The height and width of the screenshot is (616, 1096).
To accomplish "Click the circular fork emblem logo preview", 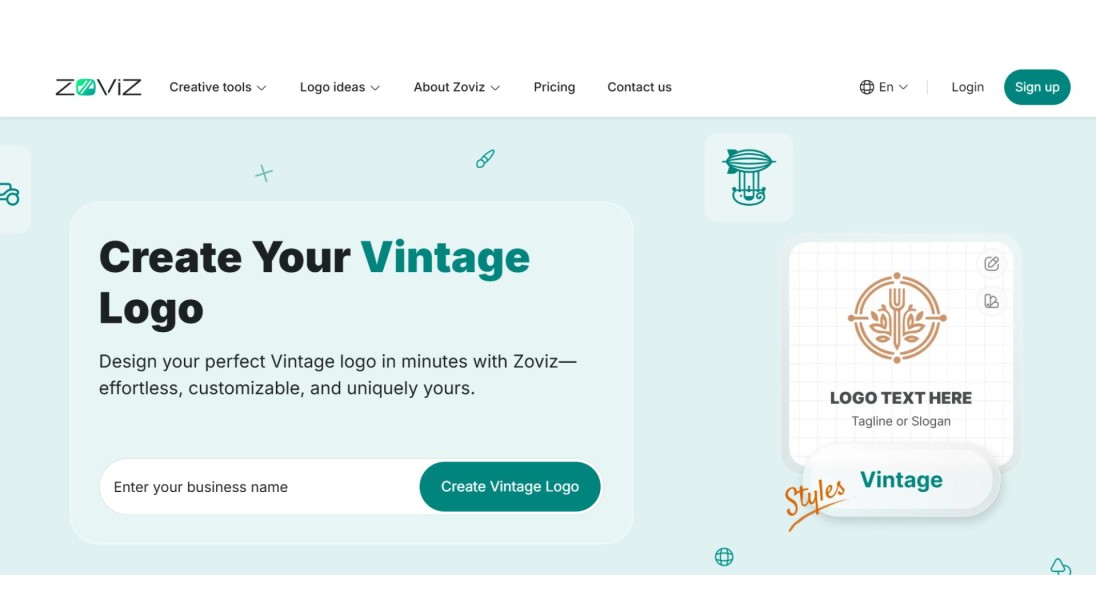I will pos(897,317).
